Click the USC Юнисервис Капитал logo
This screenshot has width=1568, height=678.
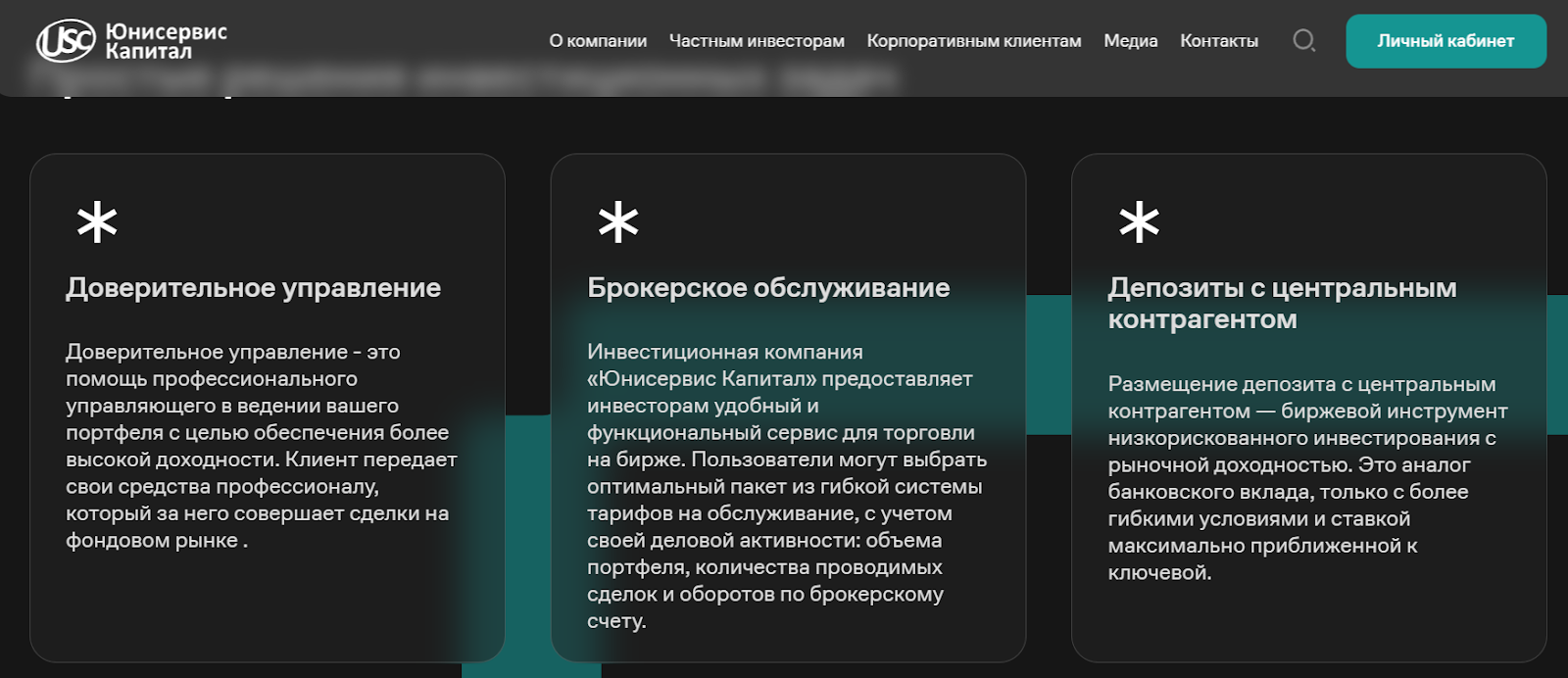click(x=132, y=41)
